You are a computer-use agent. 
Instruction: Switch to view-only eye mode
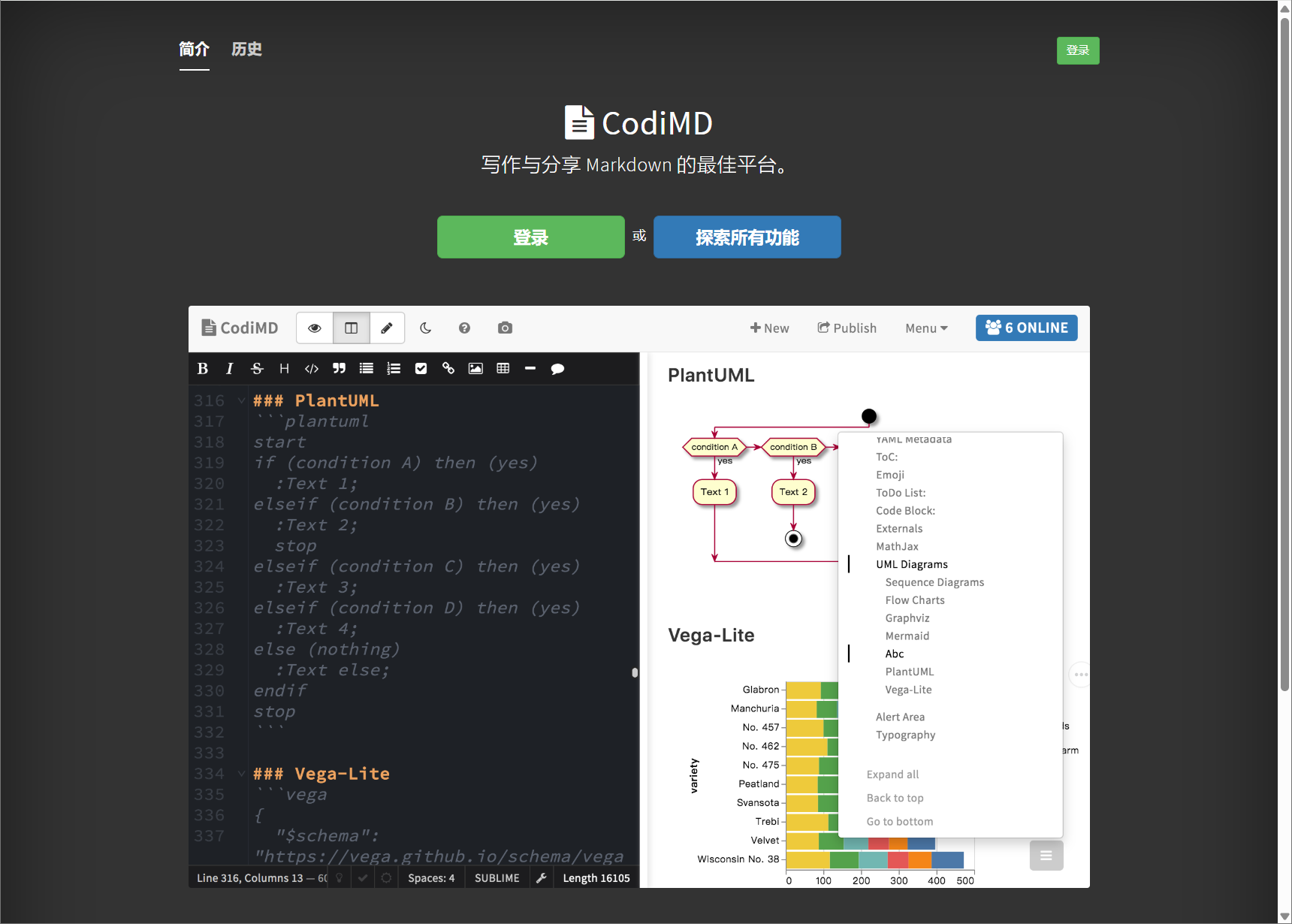pyautogui.click(x=315, y=328)
